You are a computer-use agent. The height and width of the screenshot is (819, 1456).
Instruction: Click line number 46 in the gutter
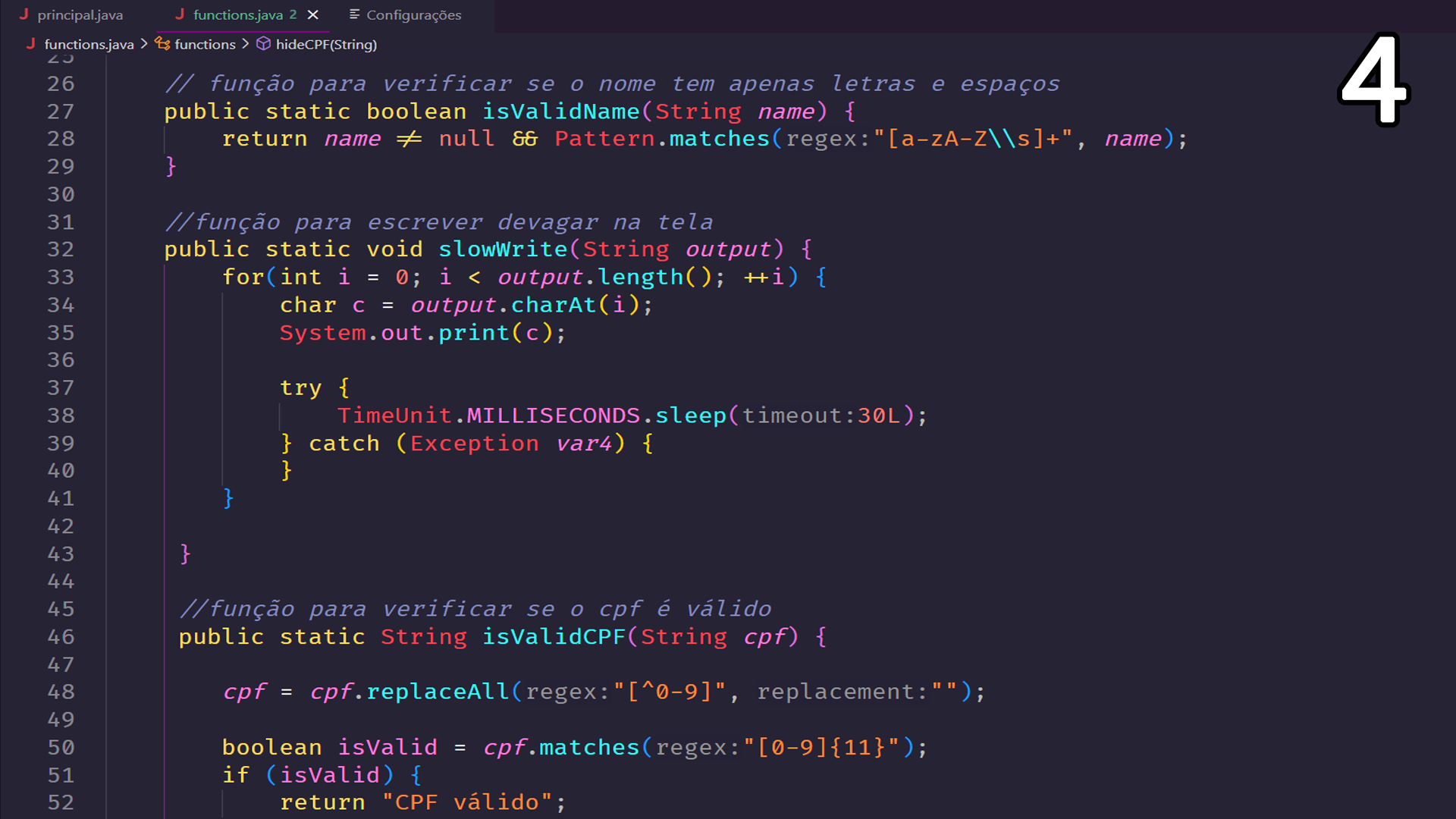pos(61,637)
